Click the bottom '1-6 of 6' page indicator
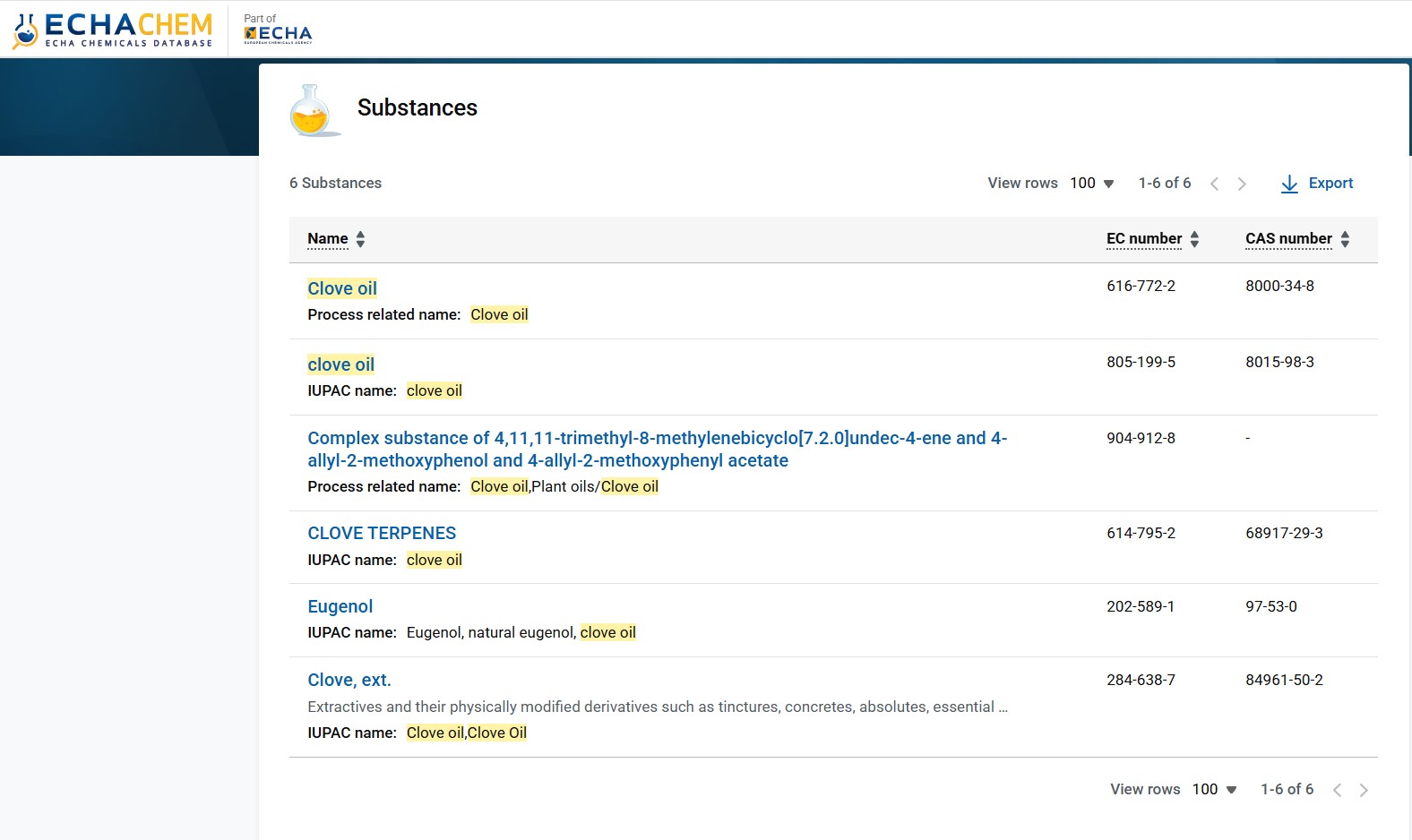Screen dimensions: 1412x840 tap(1287, 789)
